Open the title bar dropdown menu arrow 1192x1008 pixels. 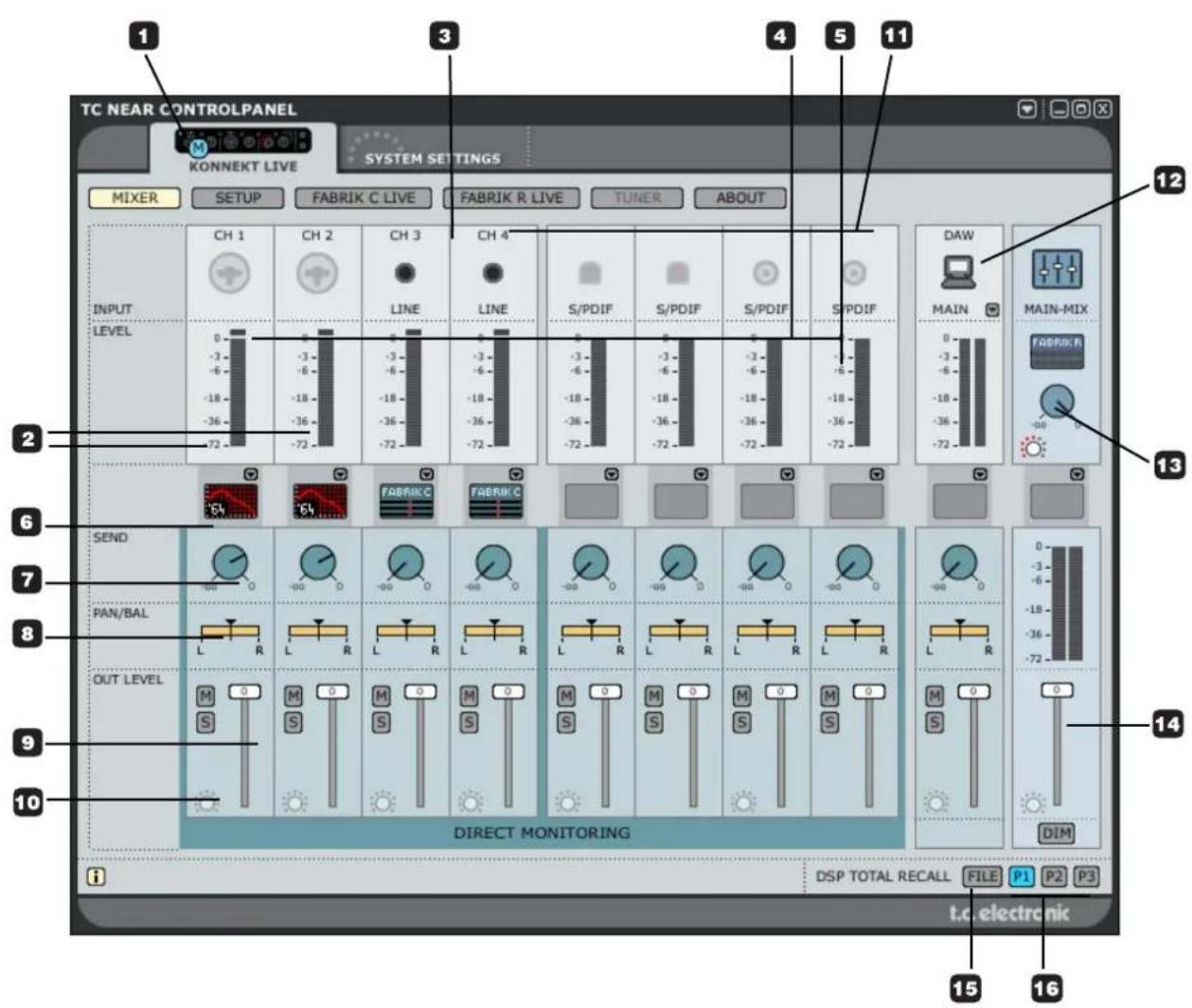pos(1026,109)
